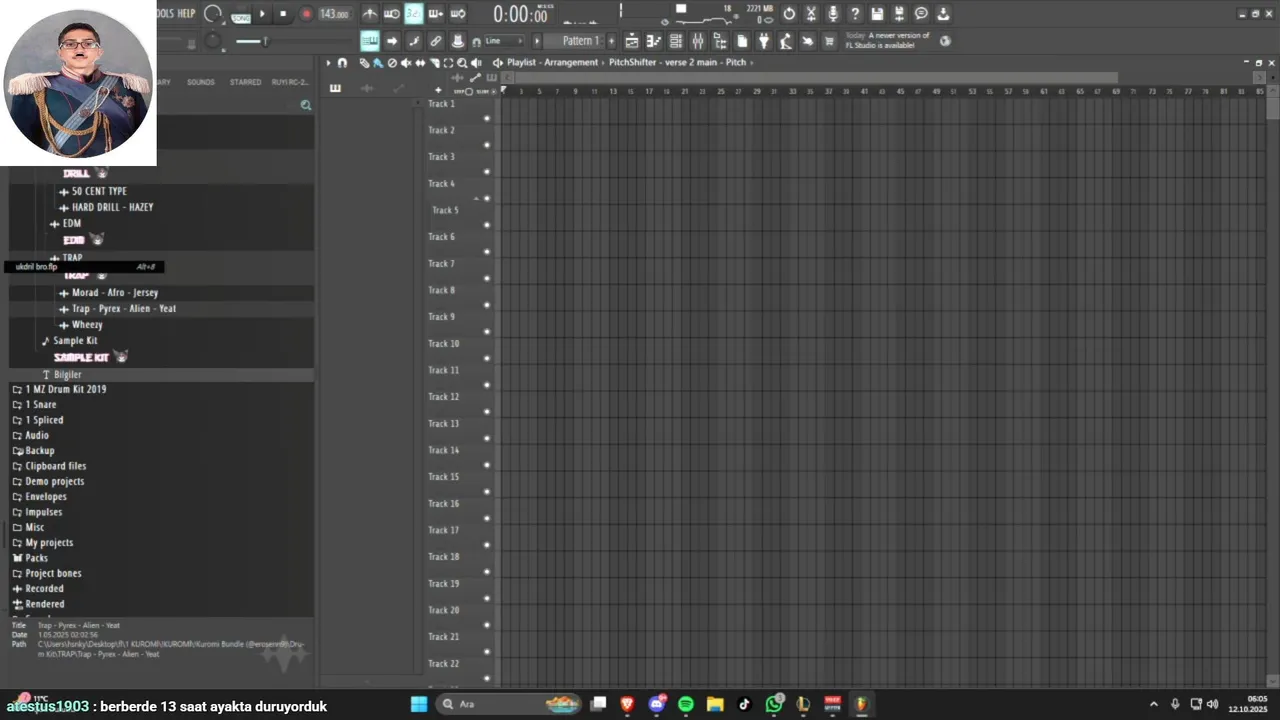
Task: Select the playlist playback speaker tool
Action: pos(476,63)
